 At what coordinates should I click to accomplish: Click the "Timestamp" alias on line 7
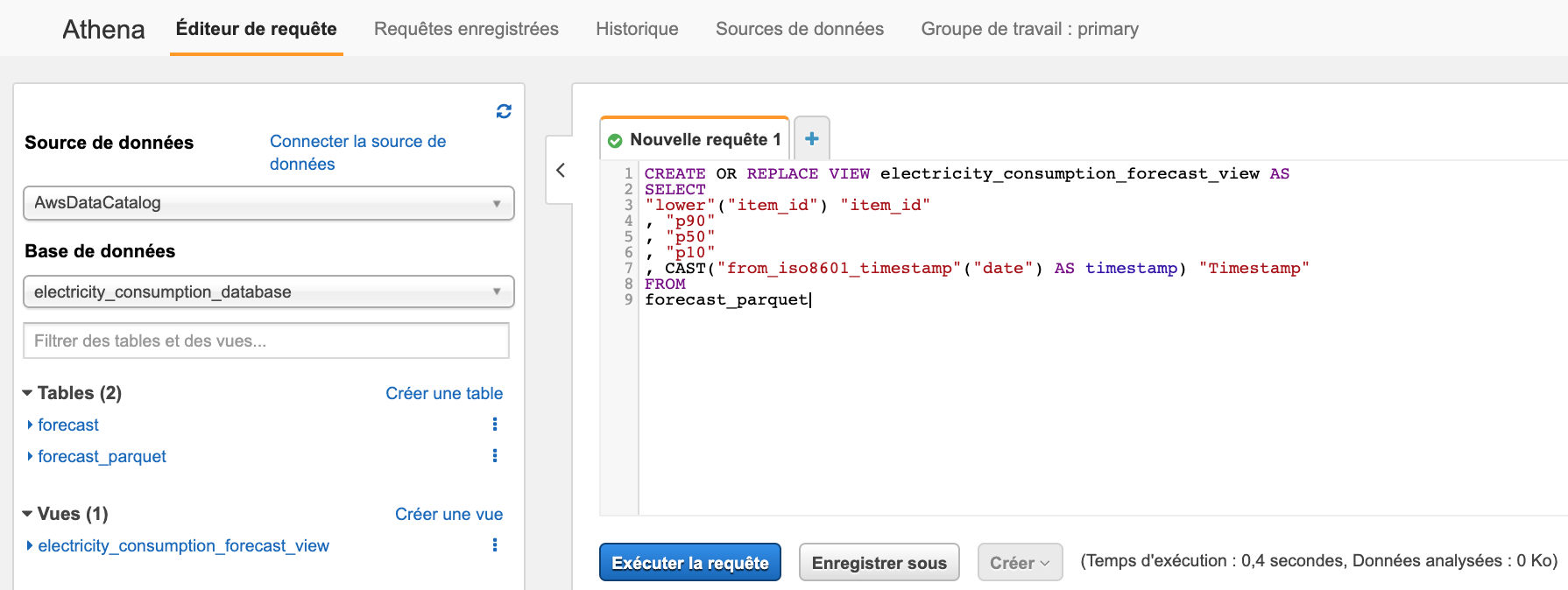[1254, 268]
